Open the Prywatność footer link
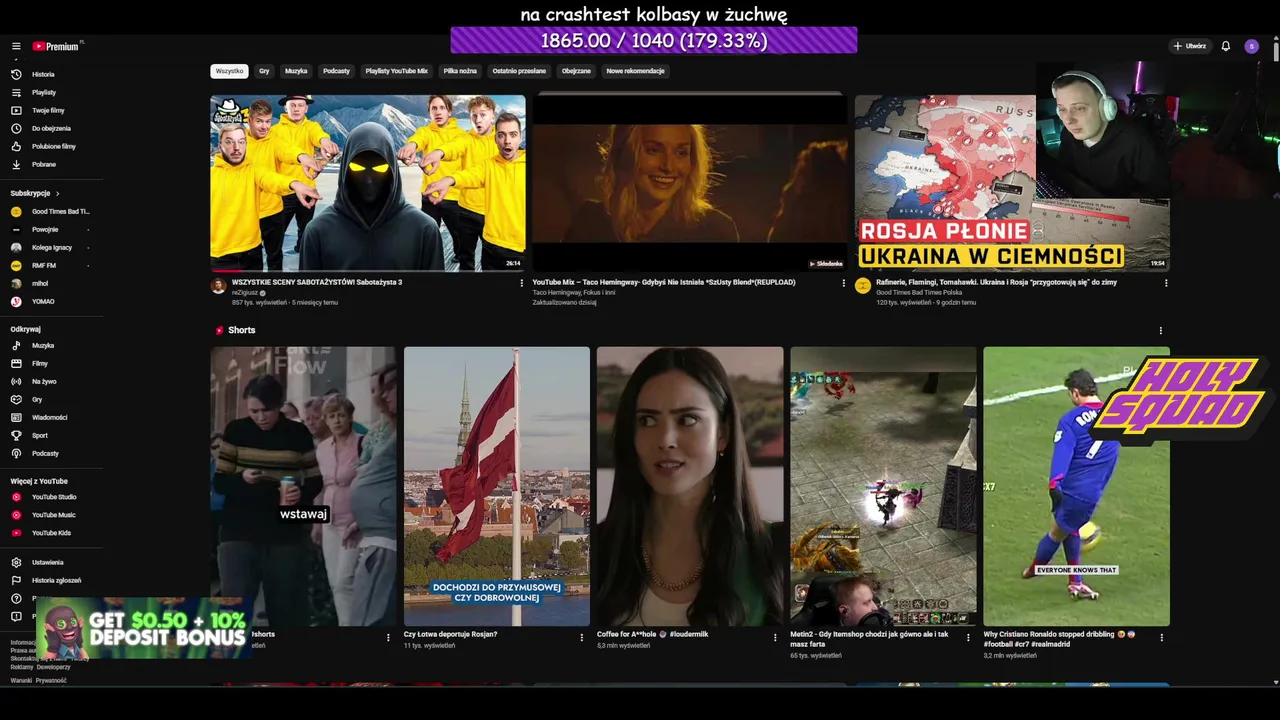1280x720 pixels. click(51, 681)
